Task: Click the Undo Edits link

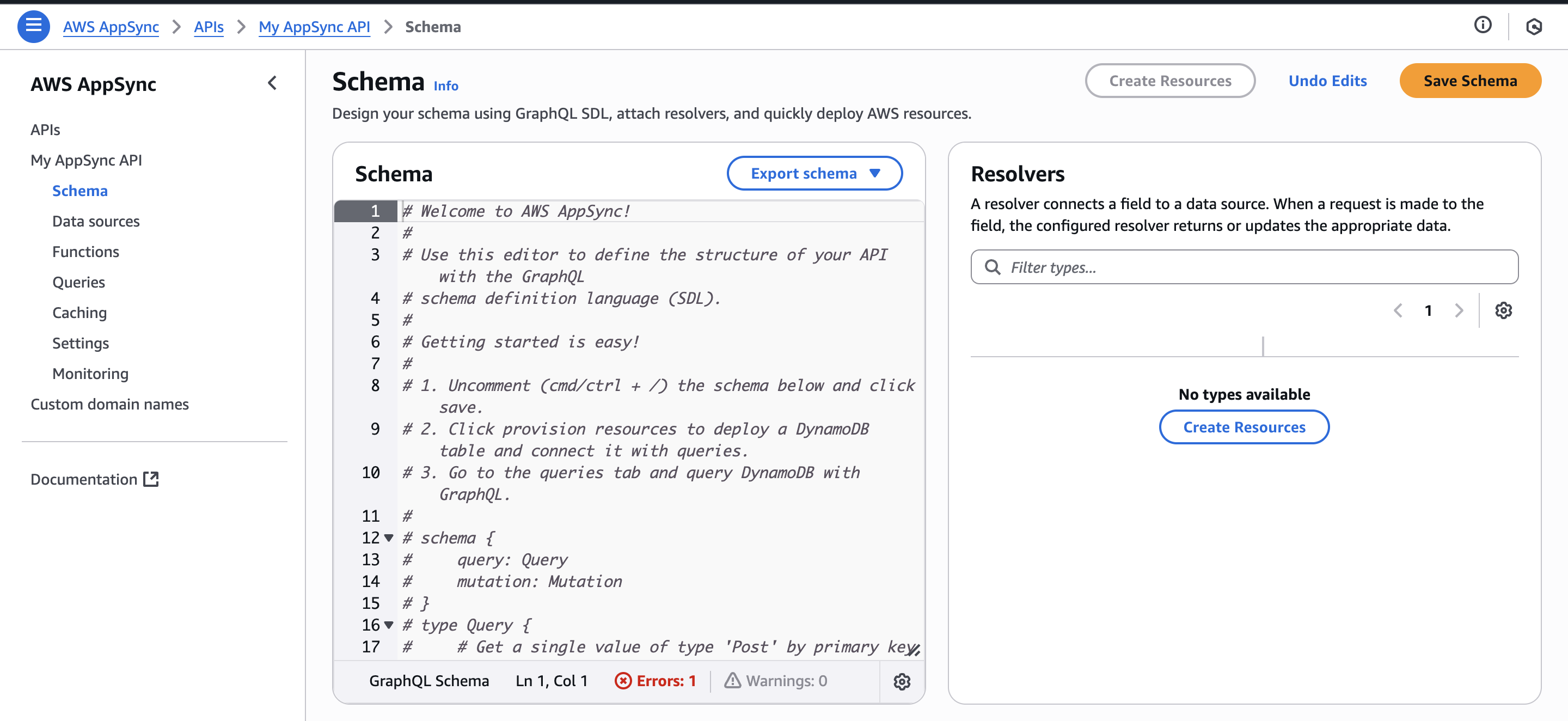Action: (x=1327, y=81)
